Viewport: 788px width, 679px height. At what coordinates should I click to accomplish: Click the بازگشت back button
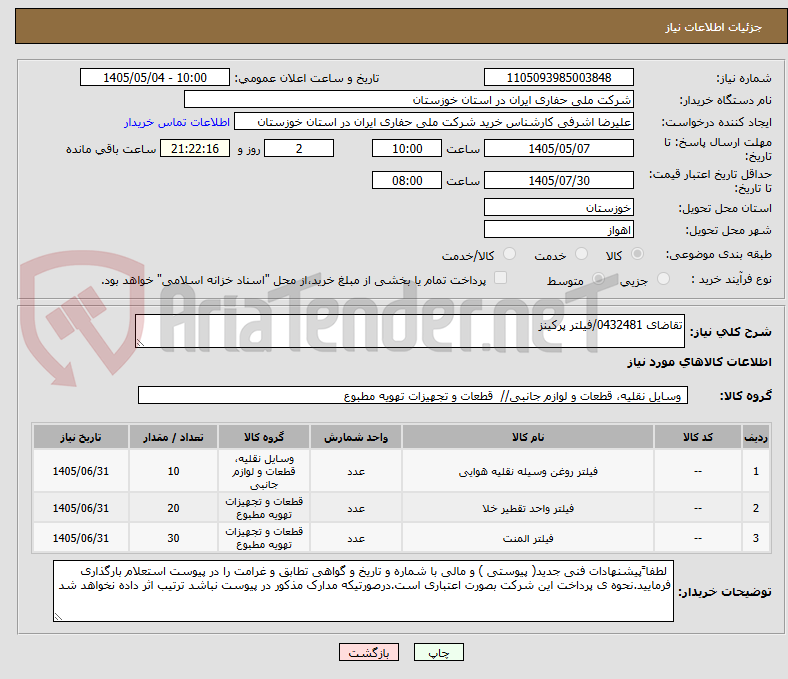pos(369,652)
